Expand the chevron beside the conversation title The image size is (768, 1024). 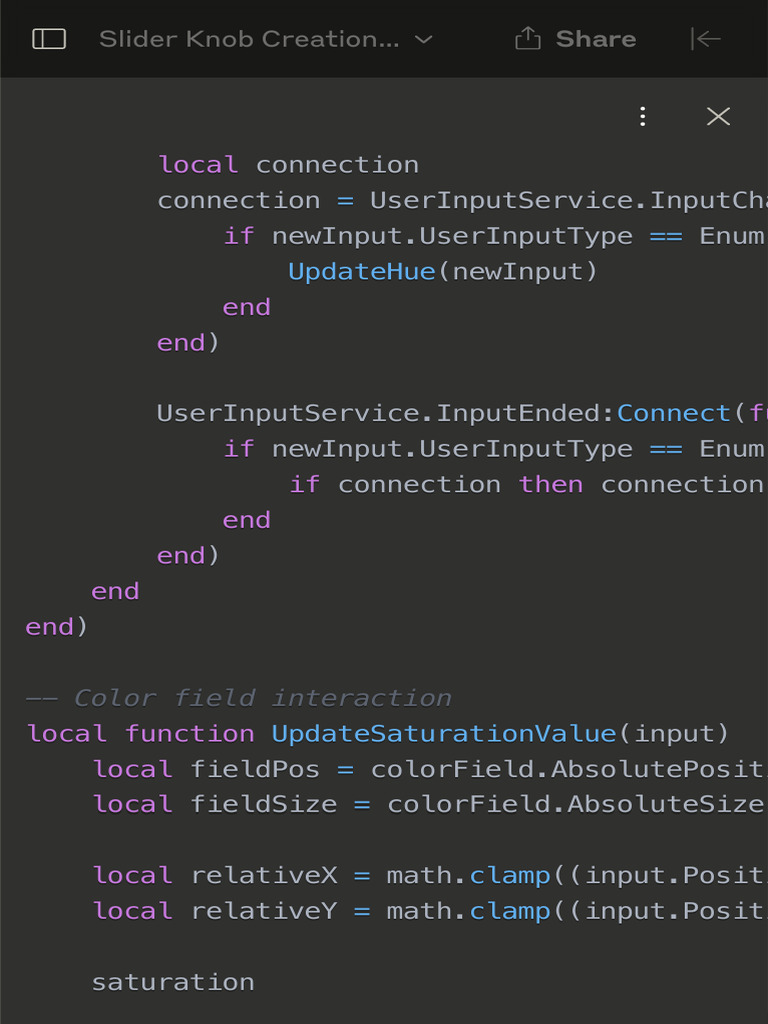click(x=424, y=39)
